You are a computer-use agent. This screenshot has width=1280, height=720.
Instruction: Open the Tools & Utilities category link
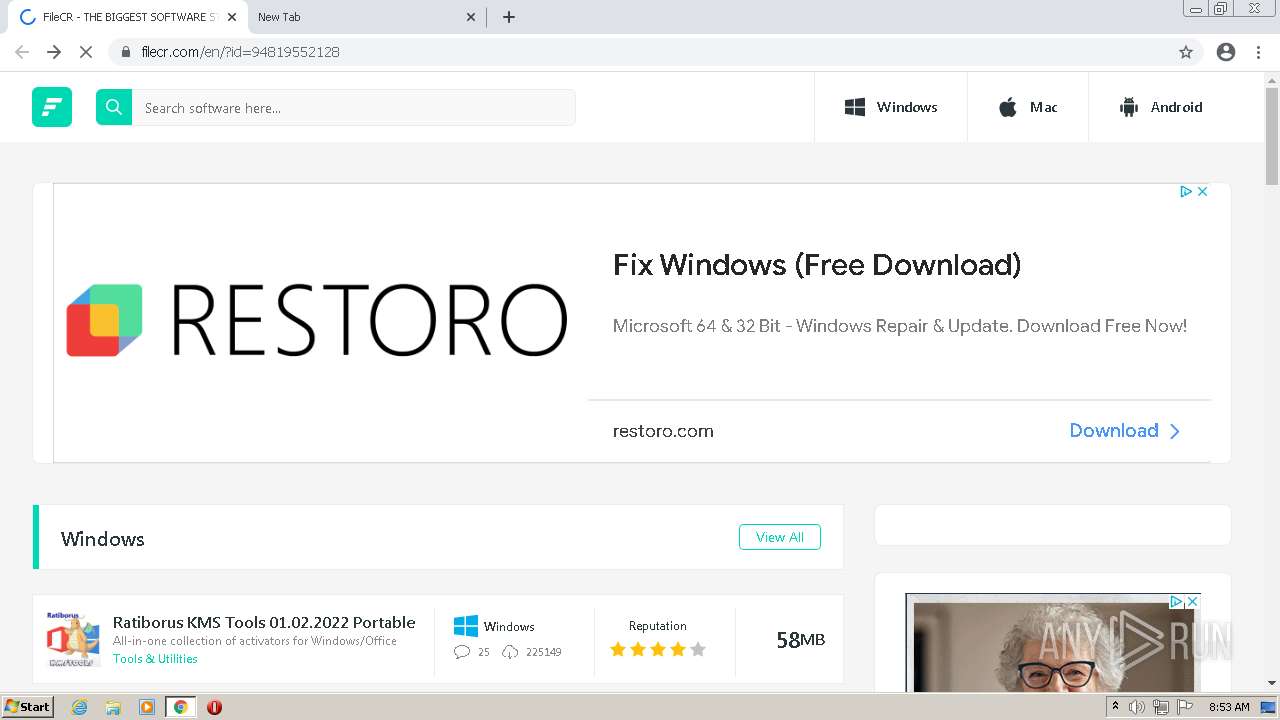click(155, 658)
